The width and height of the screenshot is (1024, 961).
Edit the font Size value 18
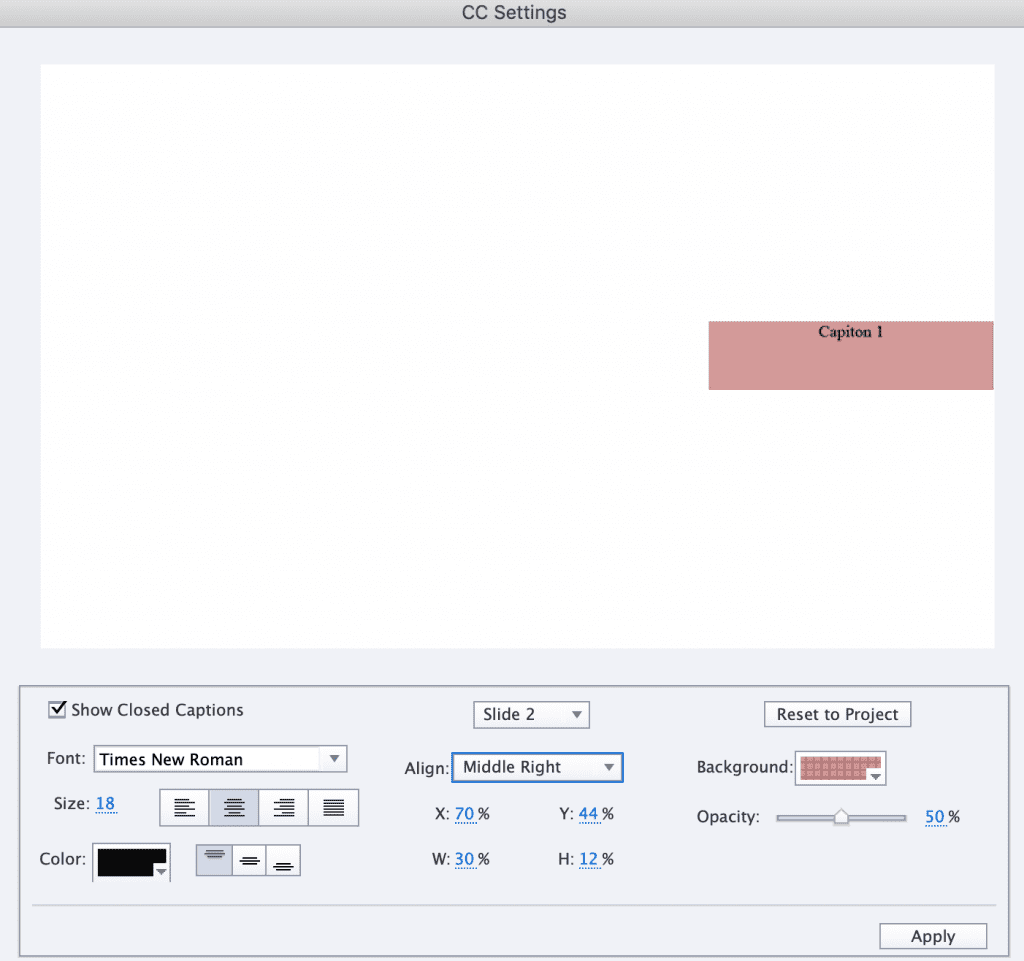tap(105, 803)
